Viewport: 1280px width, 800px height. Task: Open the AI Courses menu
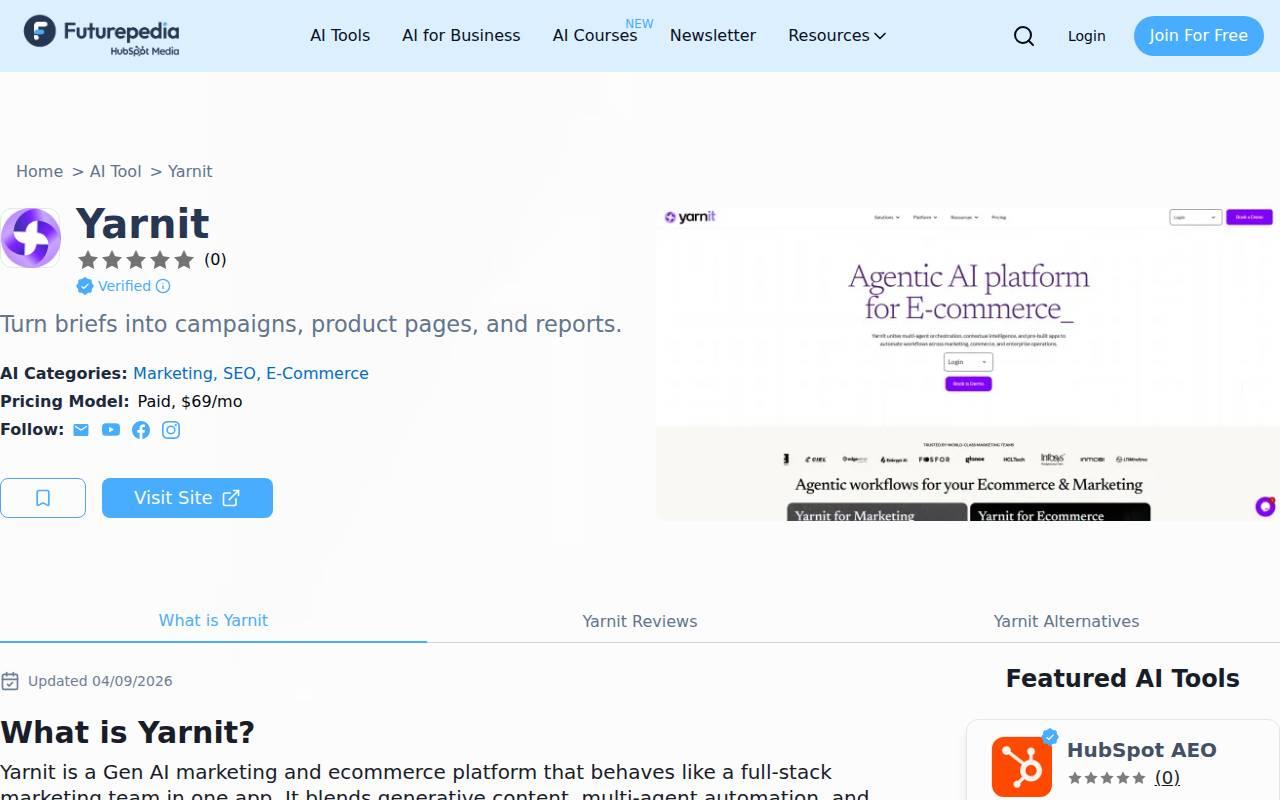click(x=595, y=36)
